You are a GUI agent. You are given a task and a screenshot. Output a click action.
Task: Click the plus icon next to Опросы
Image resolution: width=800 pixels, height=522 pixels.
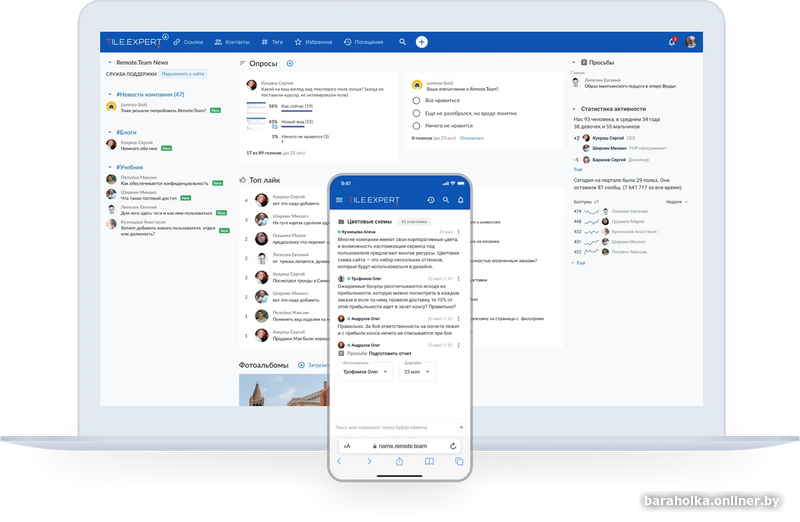(290, 64)
